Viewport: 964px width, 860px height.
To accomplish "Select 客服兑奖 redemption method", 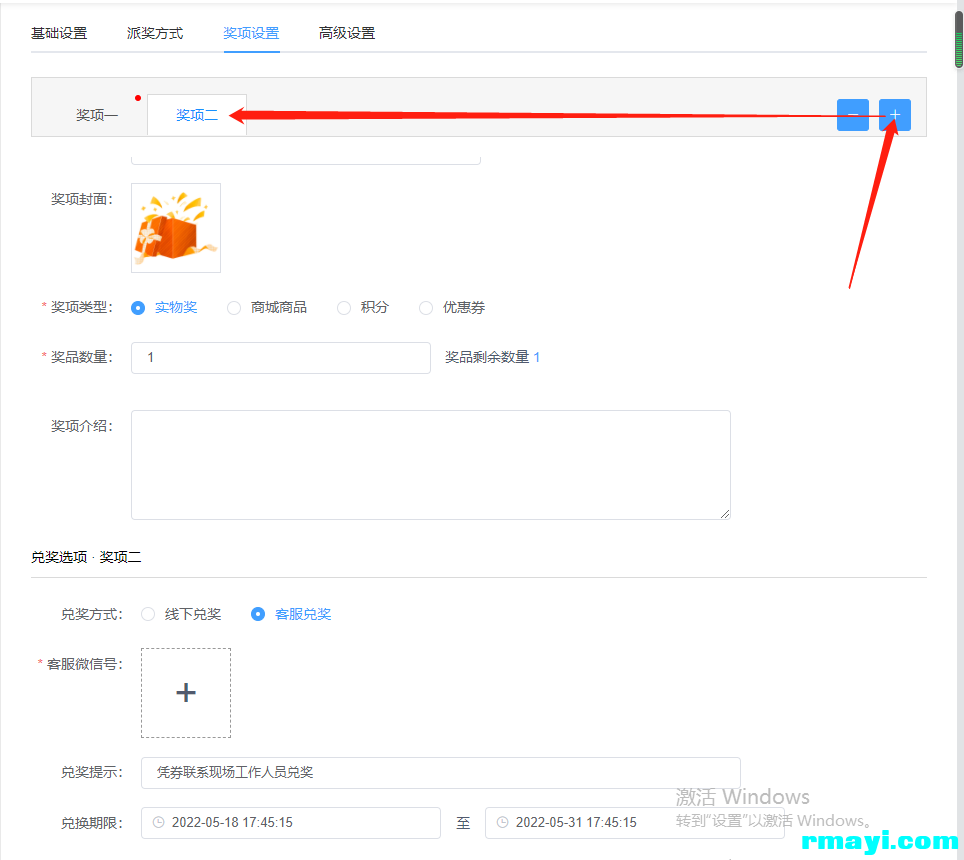I will click(x=291, y=614).
